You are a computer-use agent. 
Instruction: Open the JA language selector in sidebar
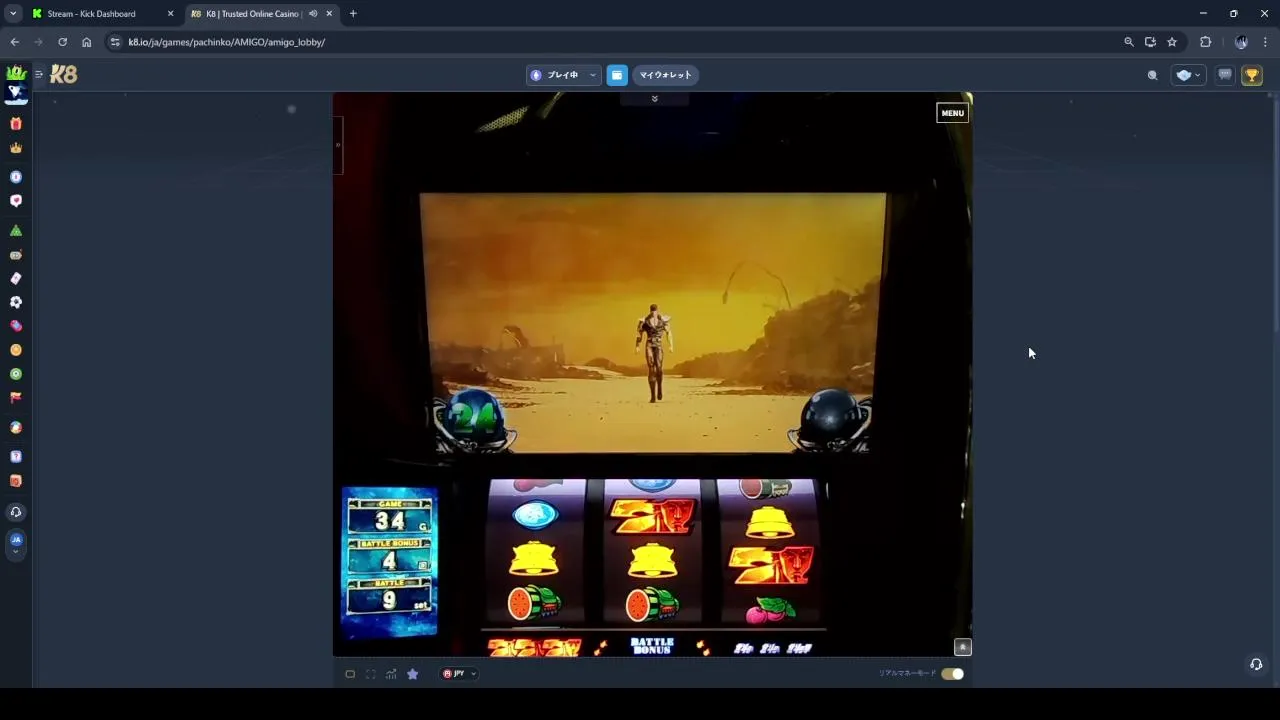[15, 543]
